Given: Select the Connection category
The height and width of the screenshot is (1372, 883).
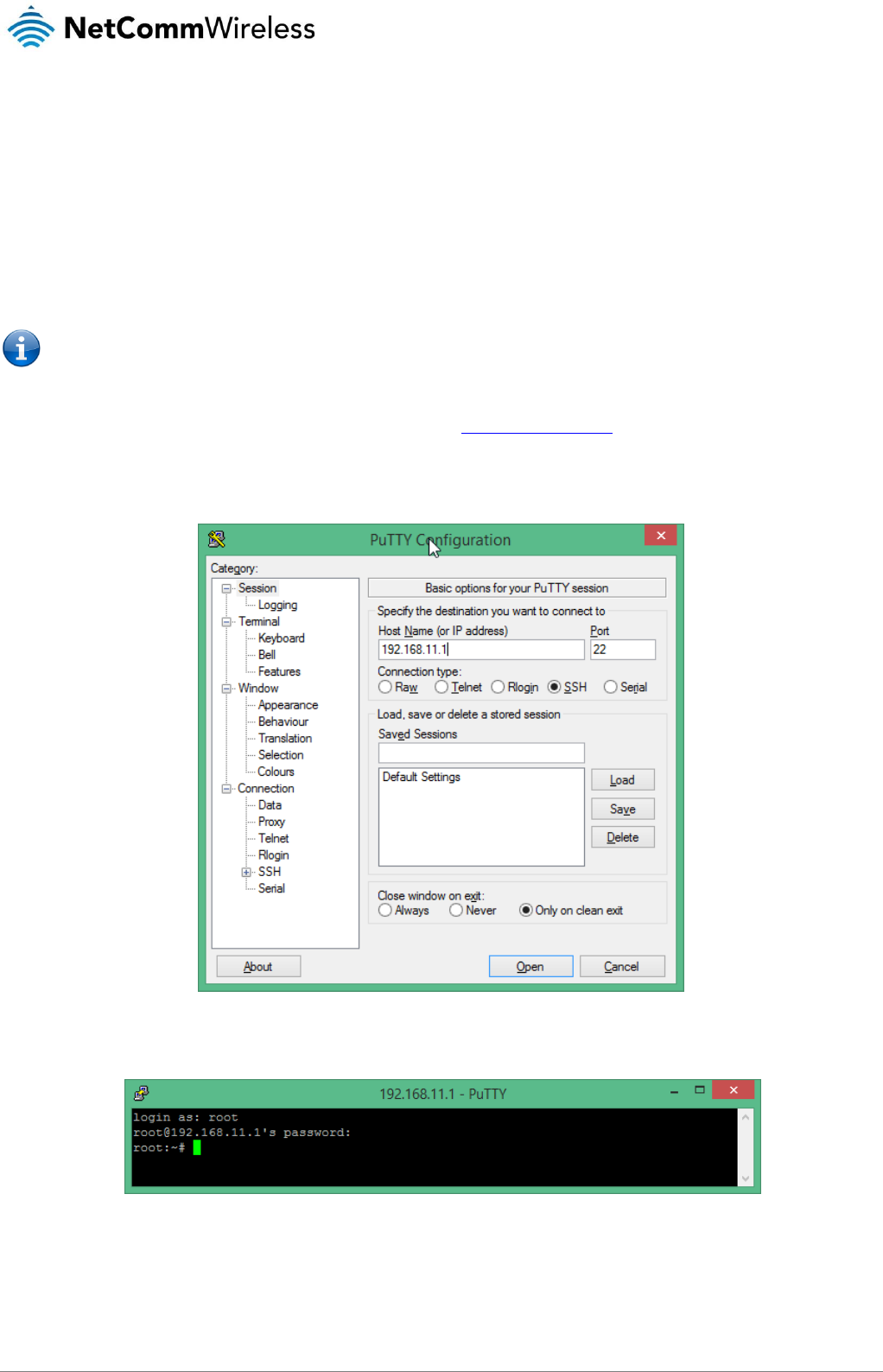Looking at the screenshot, I should [266, 788].
